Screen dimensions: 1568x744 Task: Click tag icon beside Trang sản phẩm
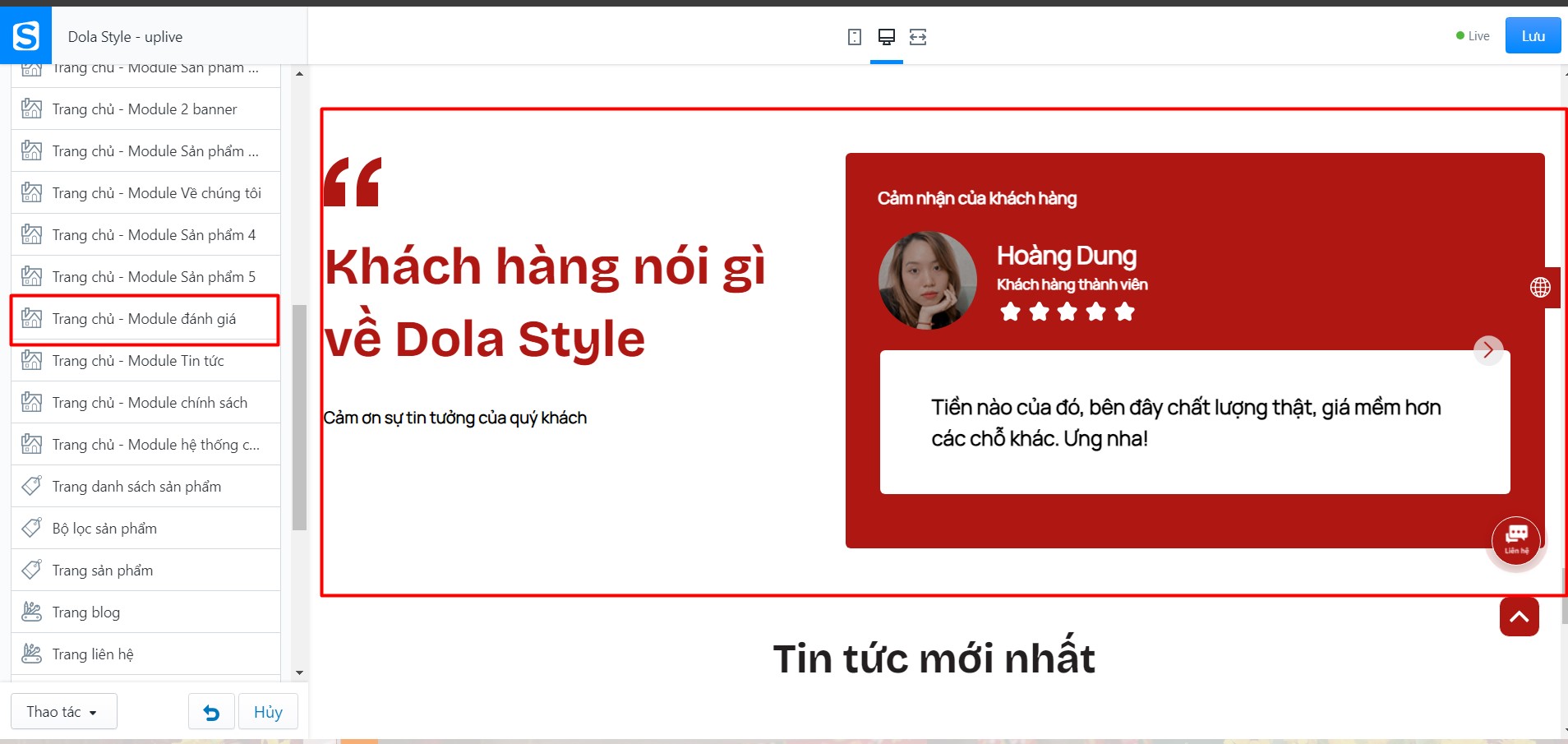31,570
